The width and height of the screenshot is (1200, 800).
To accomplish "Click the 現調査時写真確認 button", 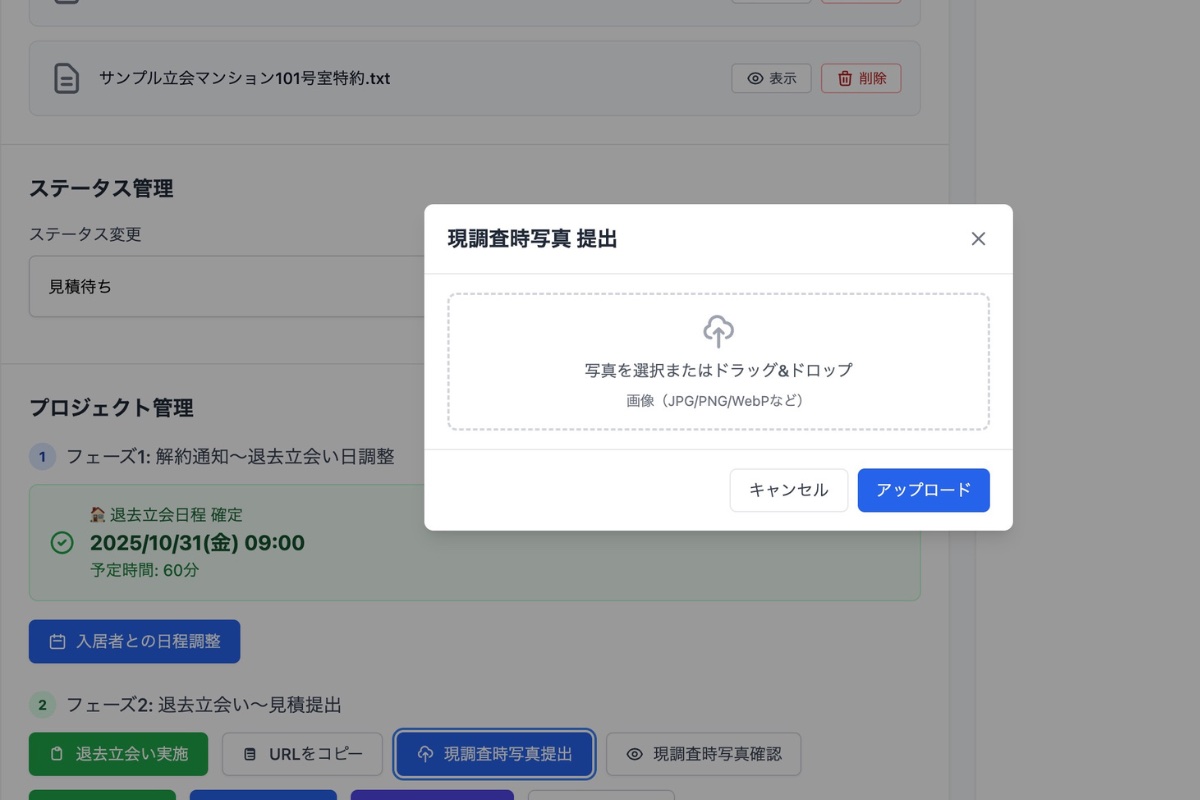I will (703, 754).
